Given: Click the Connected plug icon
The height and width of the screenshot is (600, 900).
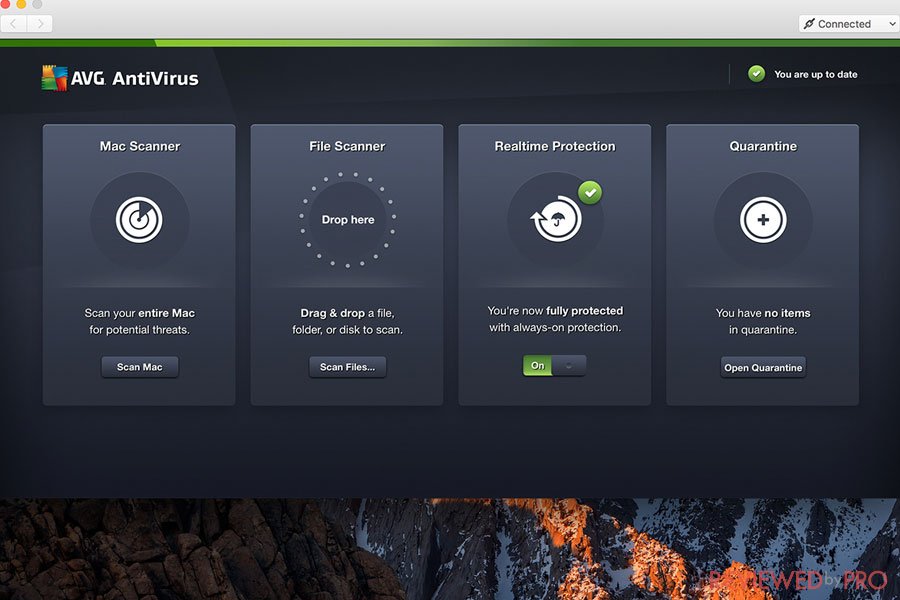Looking at the screenshot, I should pos(809,24).
